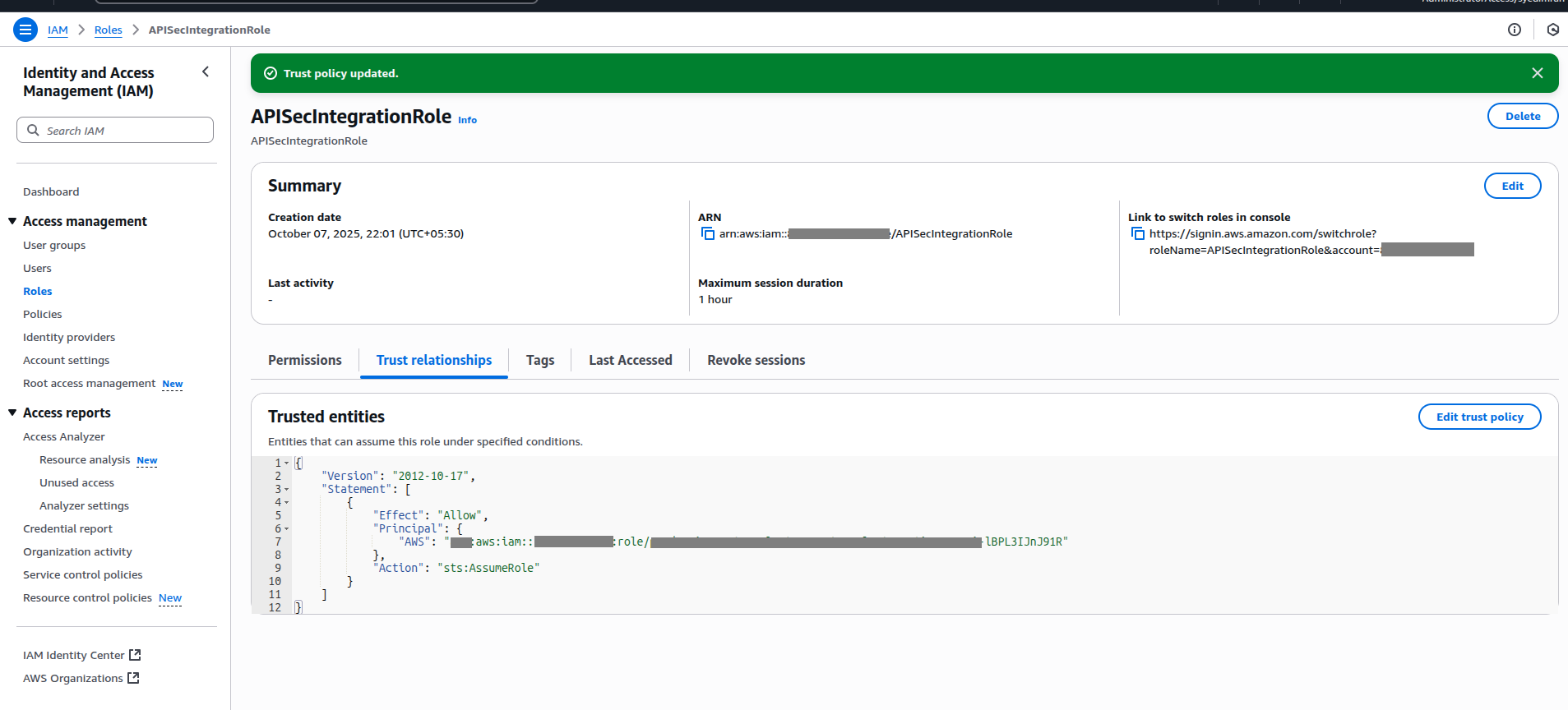Copy the switch role console link
1568x710 pixels.
(x=1137, y=234)
